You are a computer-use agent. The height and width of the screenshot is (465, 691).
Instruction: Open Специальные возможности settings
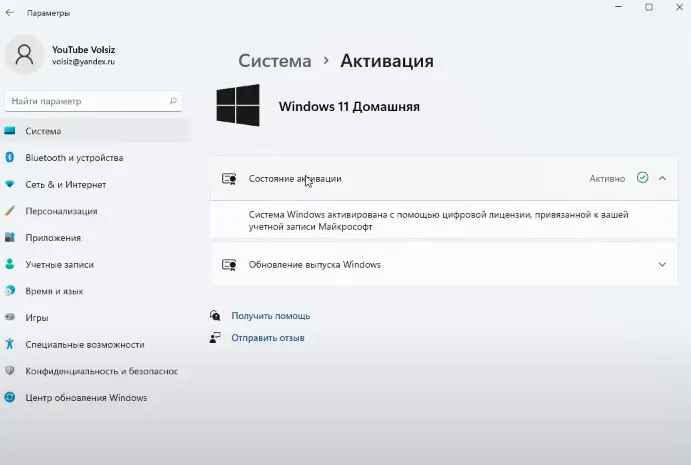tap(95, 344)
